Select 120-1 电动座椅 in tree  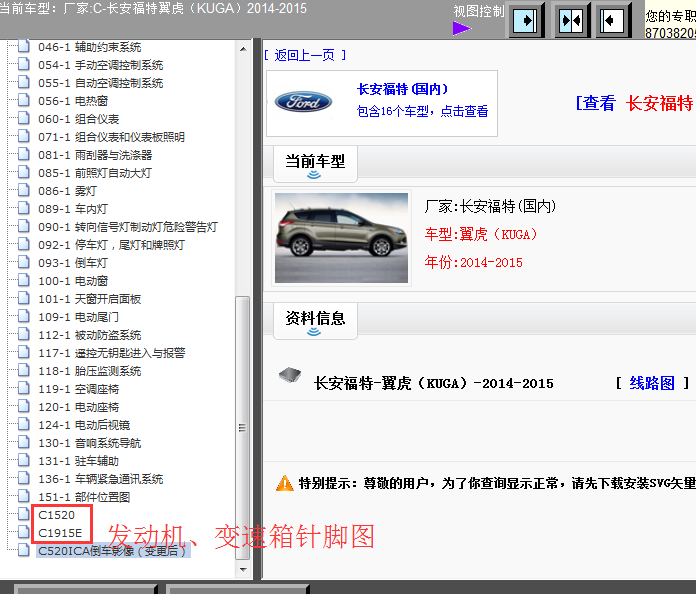point(79,407)
